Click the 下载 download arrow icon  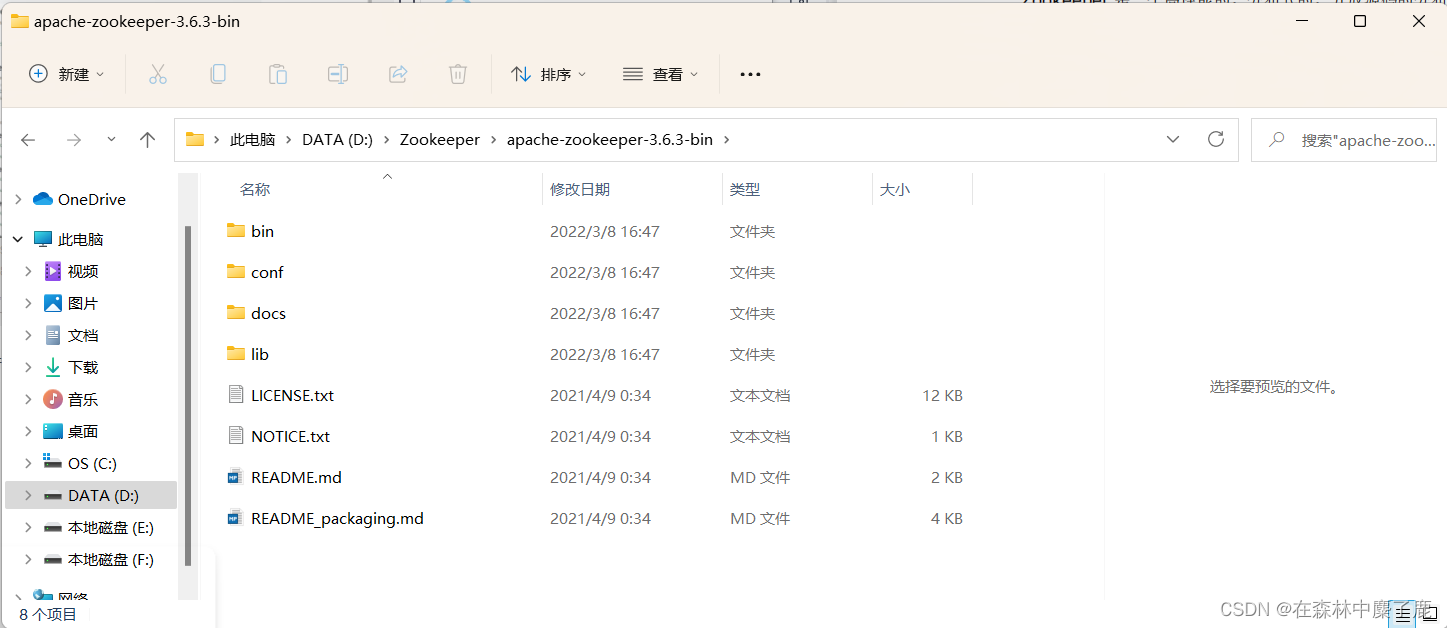coord(53,367)
